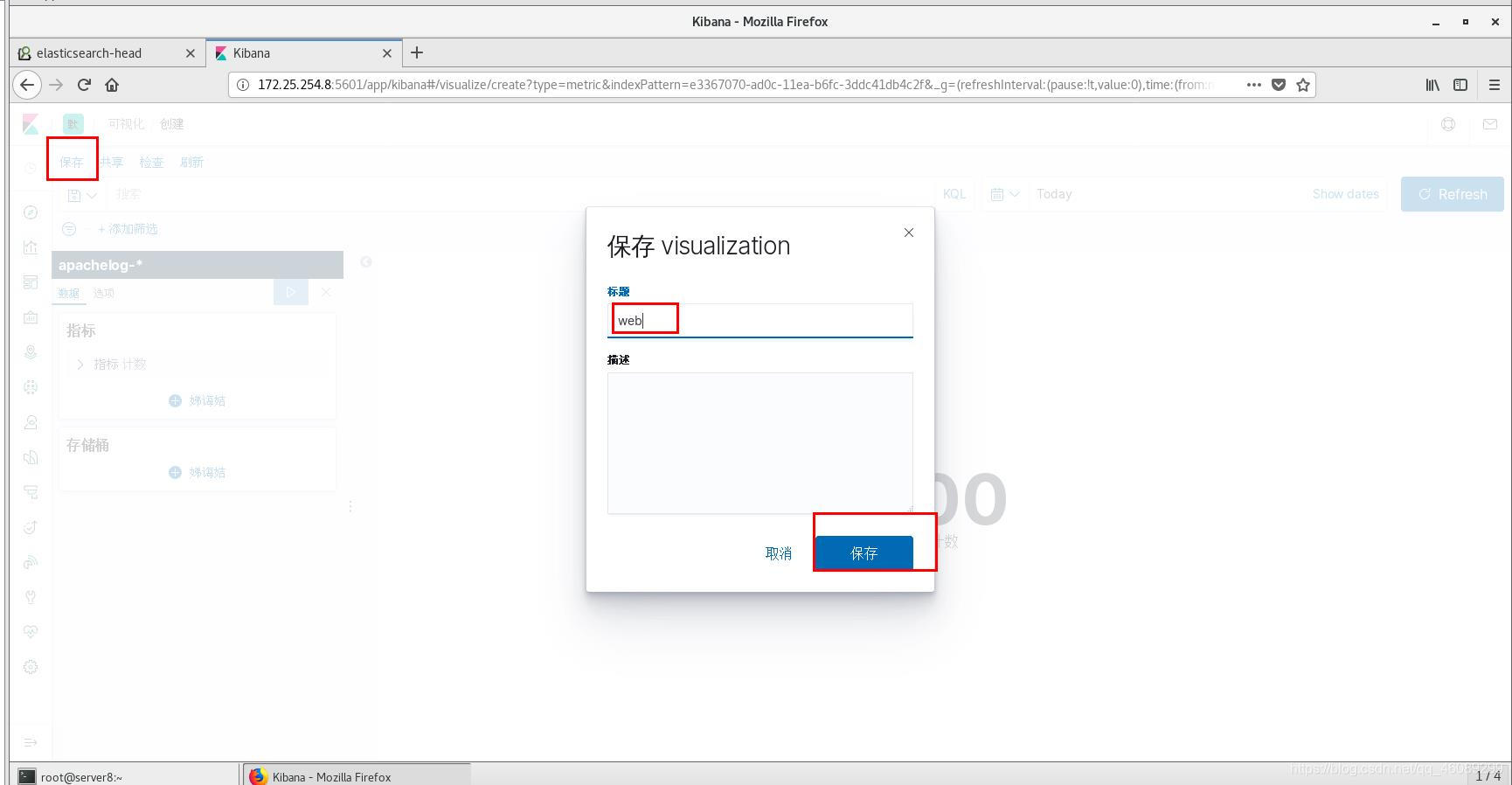The image size is (1512, 785).
Task: Open Management gear icon in sidebar
Action: click(x=31, y=667)
